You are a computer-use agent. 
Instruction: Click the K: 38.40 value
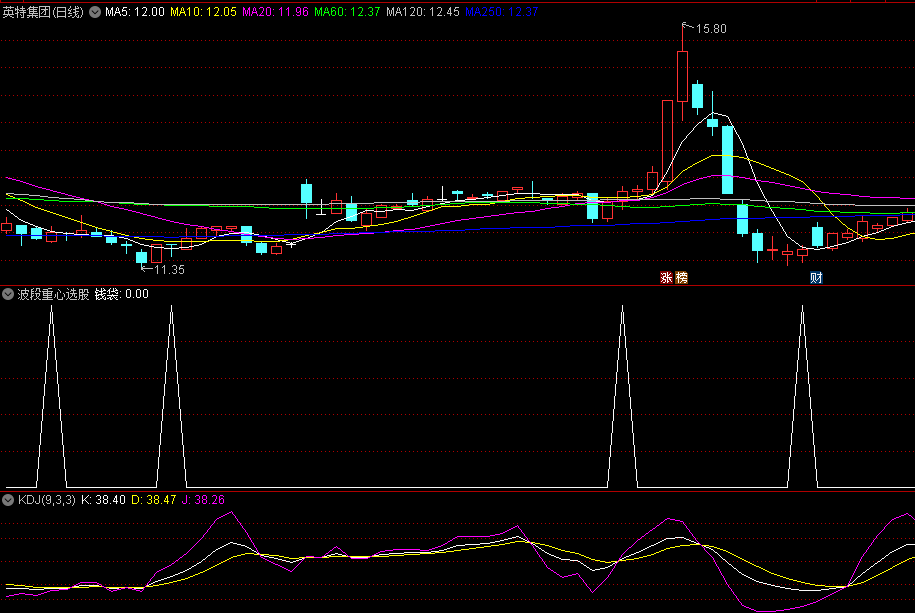click(103, 500)
